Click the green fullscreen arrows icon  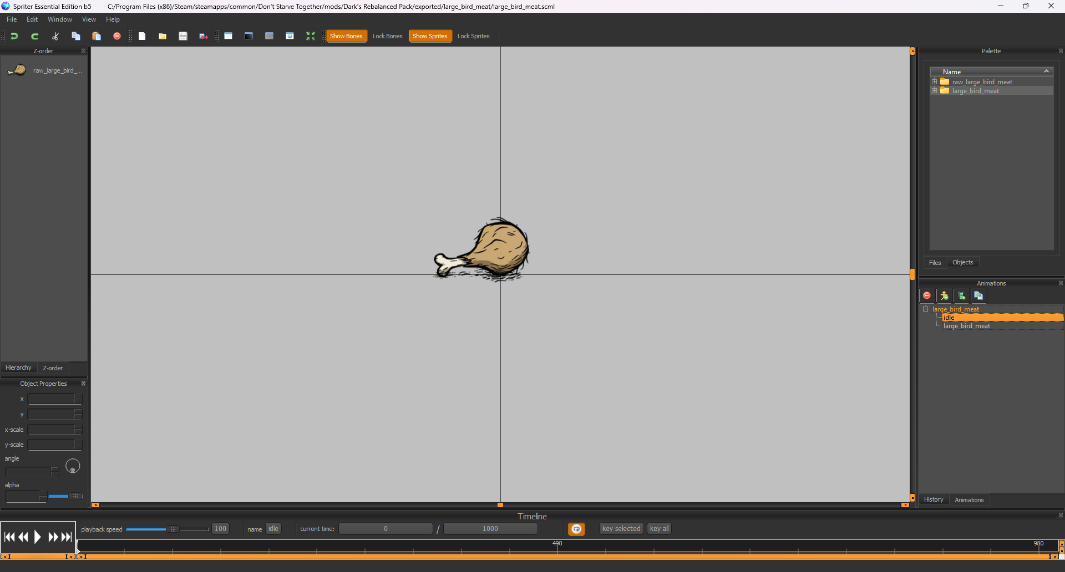(x=310, y=36)
